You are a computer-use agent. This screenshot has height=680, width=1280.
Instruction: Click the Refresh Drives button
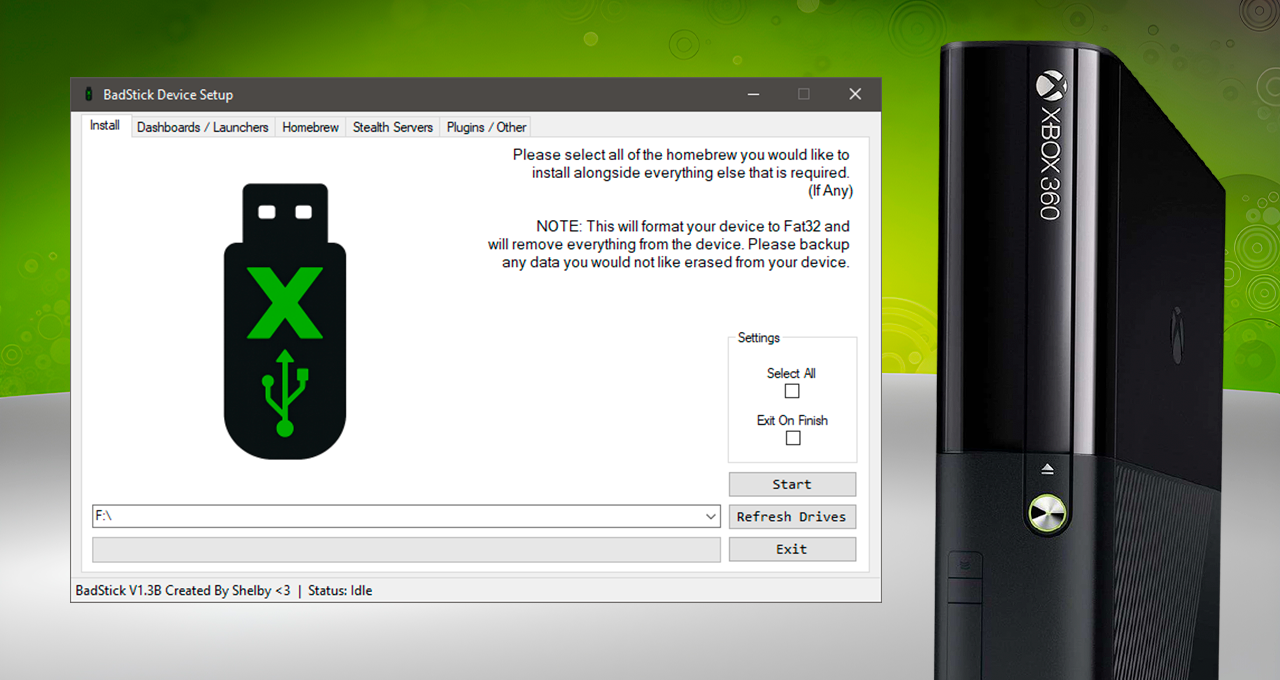(792, 517)
